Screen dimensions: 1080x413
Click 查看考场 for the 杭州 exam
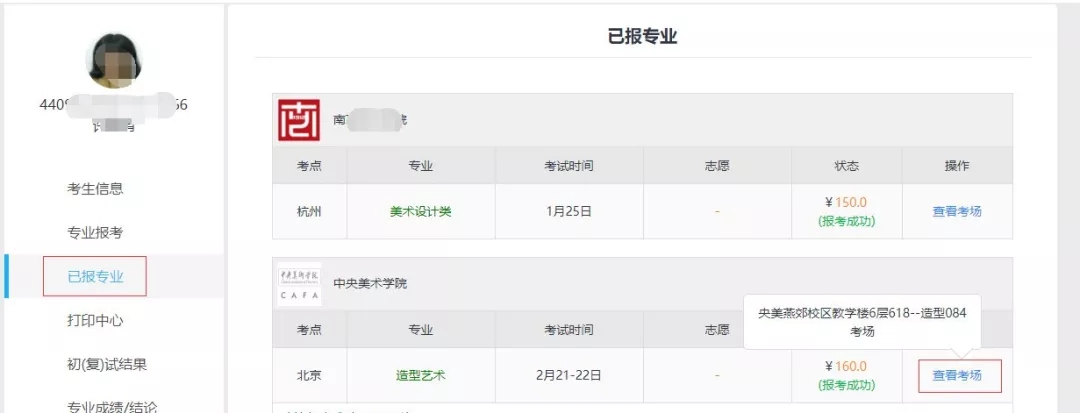tap(957, 211)
